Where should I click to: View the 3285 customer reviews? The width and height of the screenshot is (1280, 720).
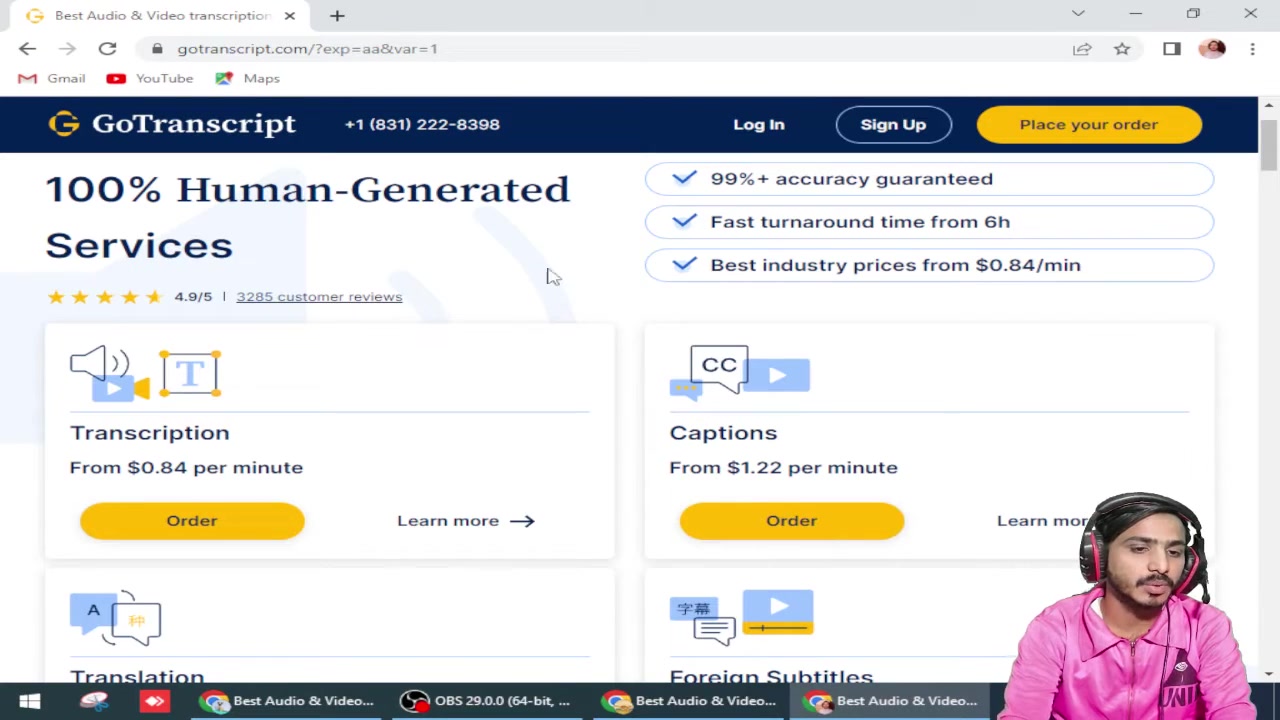(x=319, y=296)
